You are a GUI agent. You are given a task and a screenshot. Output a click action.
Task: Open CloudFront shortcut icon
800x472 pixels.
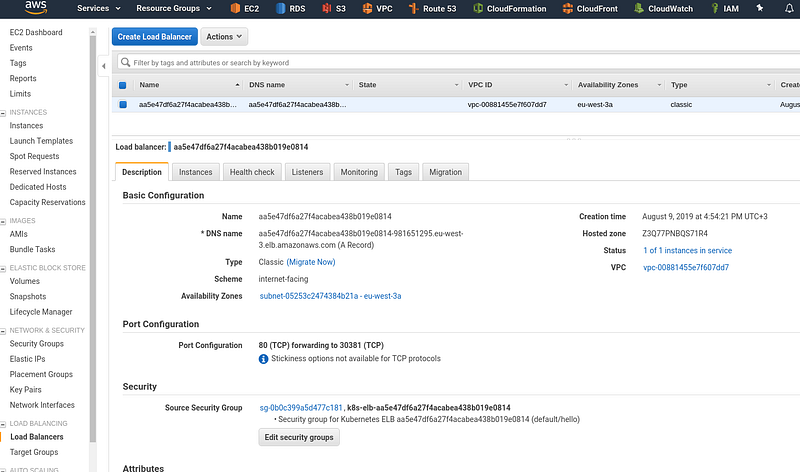(x=567, y=8)
